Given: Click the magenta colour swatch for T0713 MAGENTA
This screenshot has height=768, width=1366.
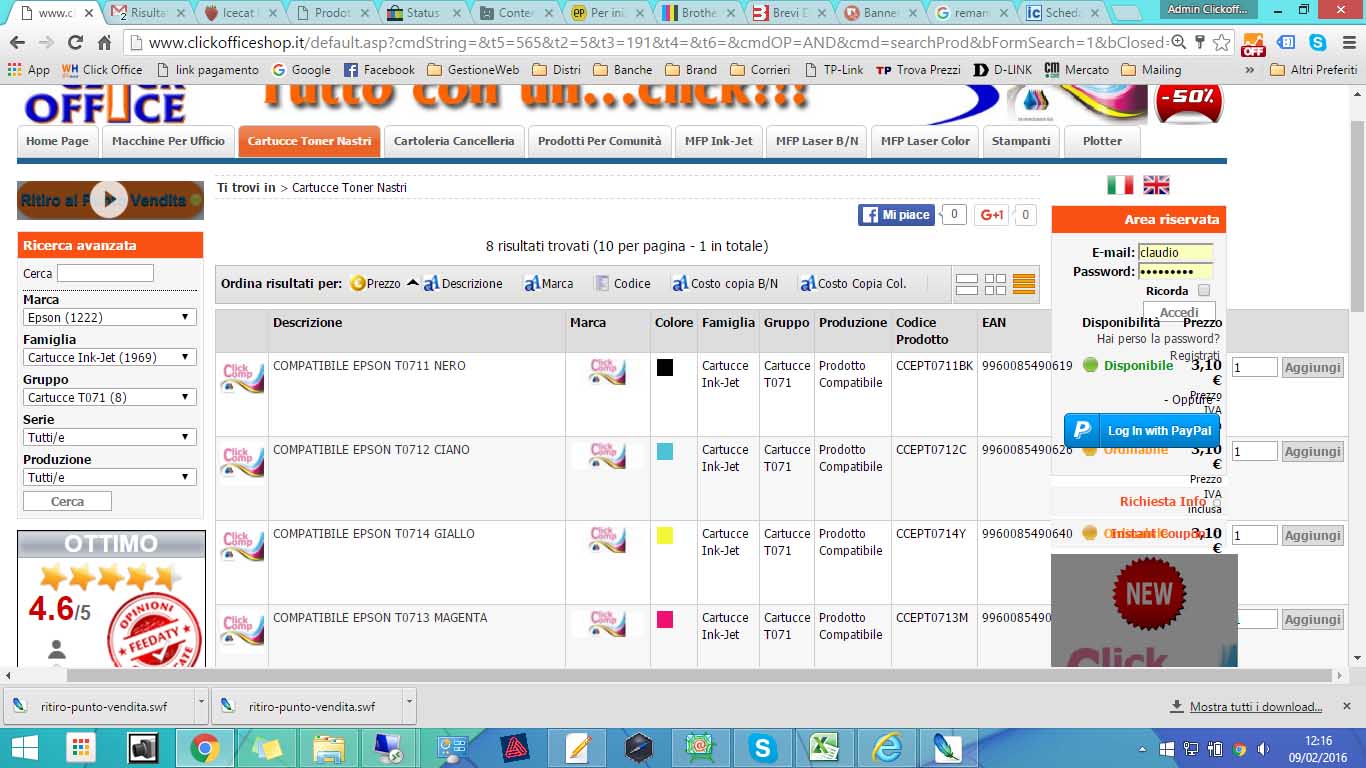Looking at the screenshot, I should [665, 619].
